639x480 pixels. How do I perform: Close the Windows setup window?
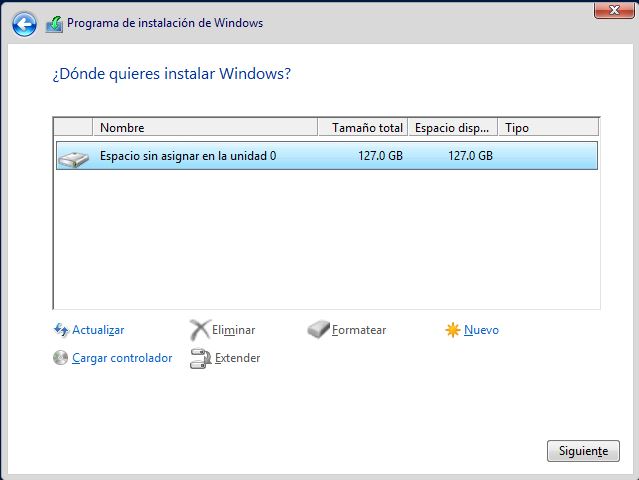click(614, 10)
